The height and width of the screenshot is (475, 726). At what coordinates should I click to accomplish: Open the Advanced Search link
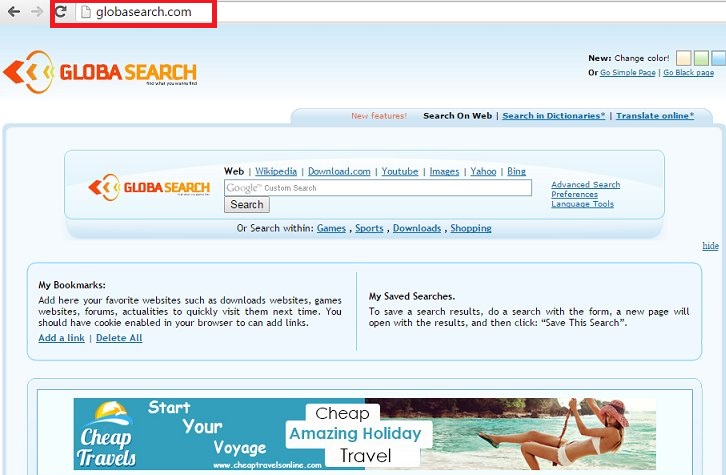585,185
